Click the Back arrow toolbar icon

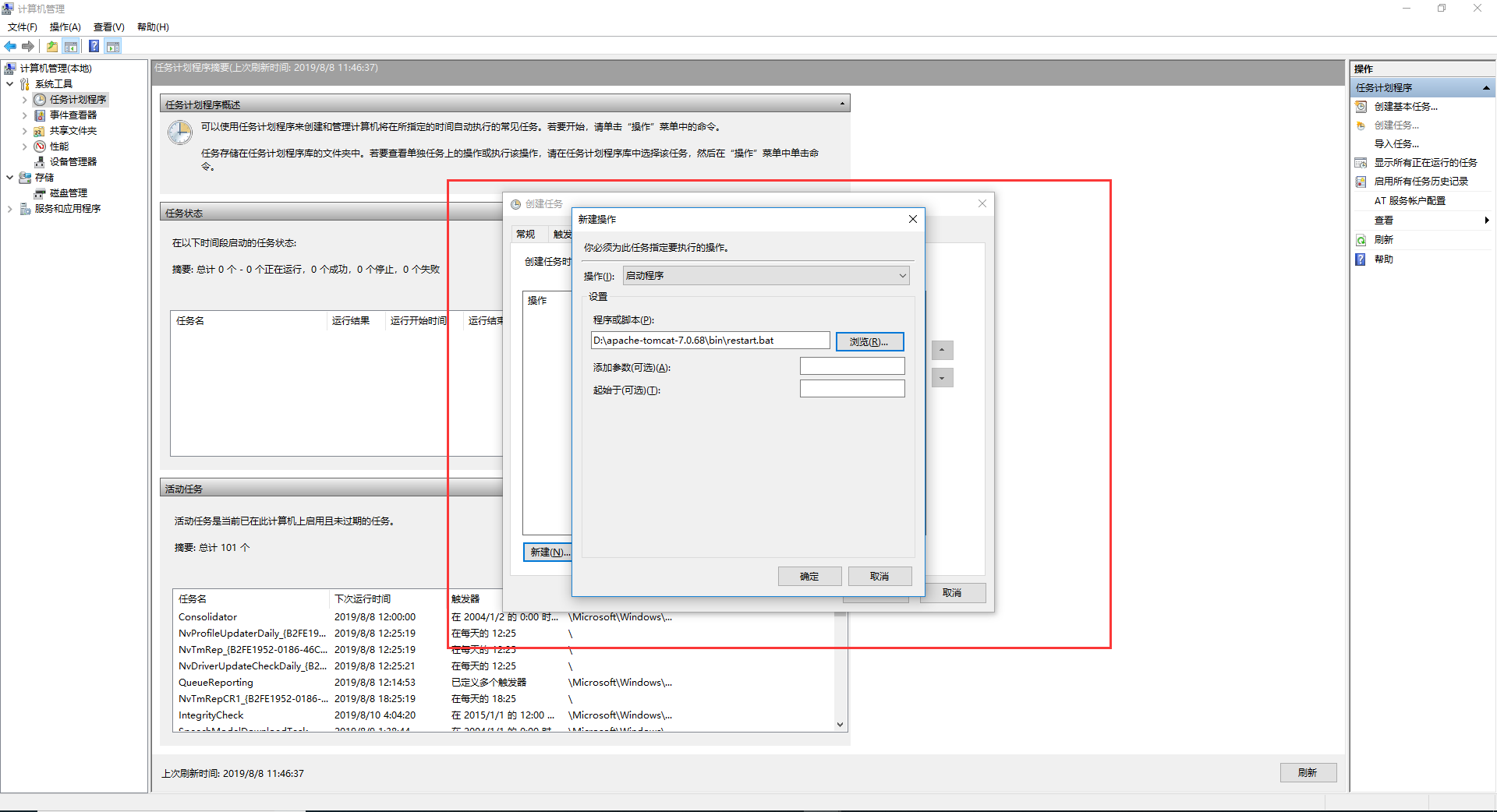(x=10, y=47)
